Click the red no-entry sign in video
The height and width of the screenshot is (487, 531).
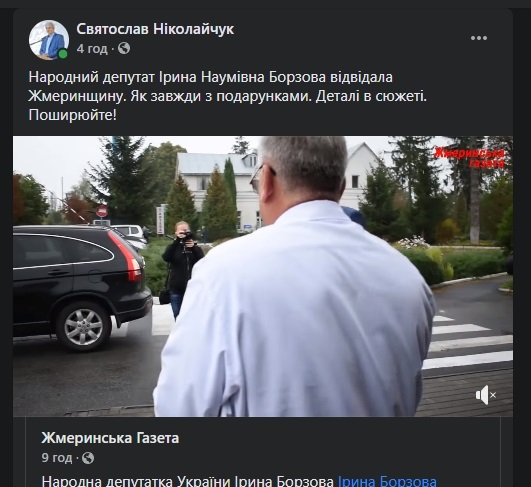coord(102,212)
